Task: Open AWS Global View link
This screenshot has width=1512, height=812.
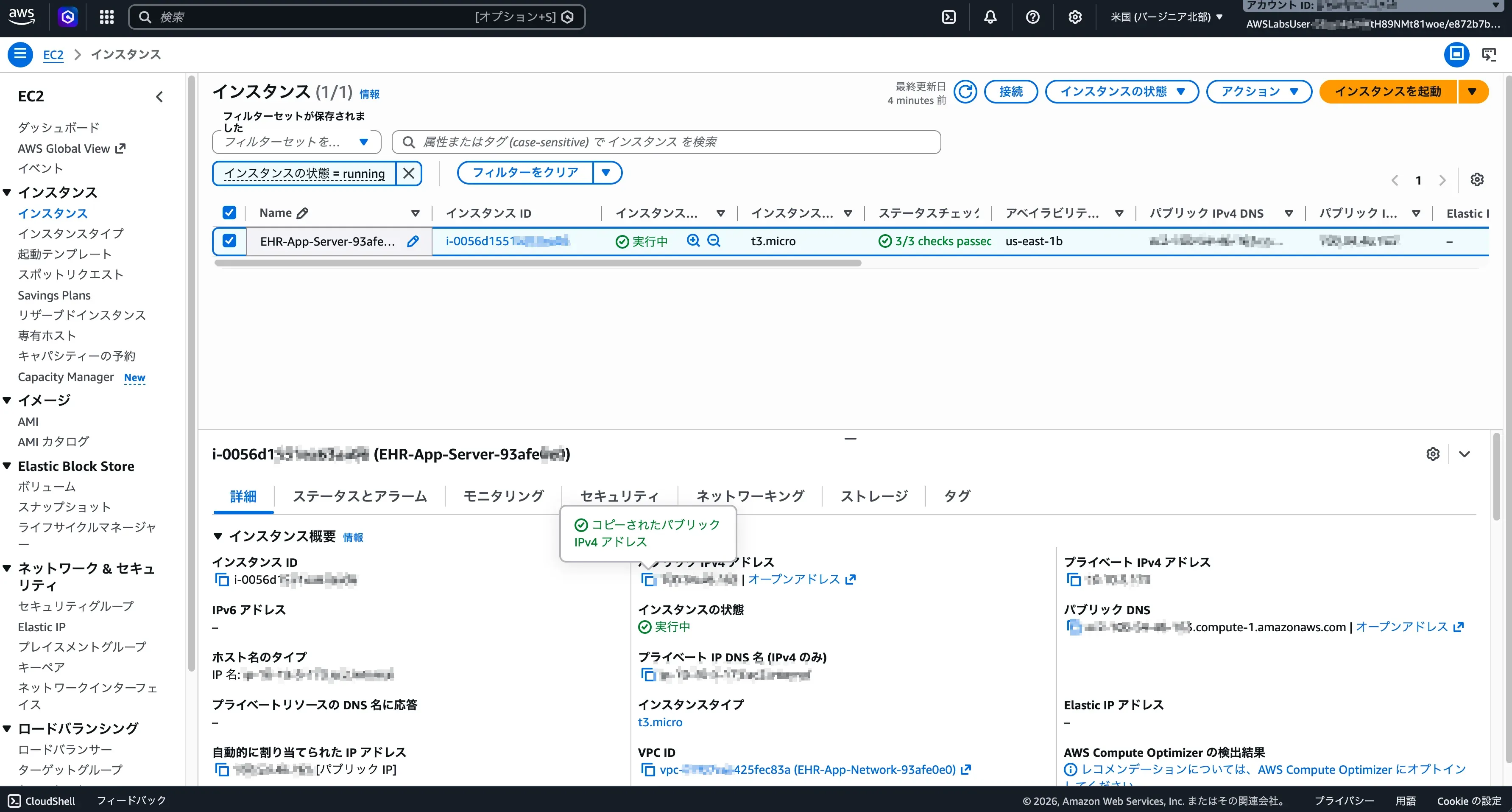Action: tap(72, 148)
